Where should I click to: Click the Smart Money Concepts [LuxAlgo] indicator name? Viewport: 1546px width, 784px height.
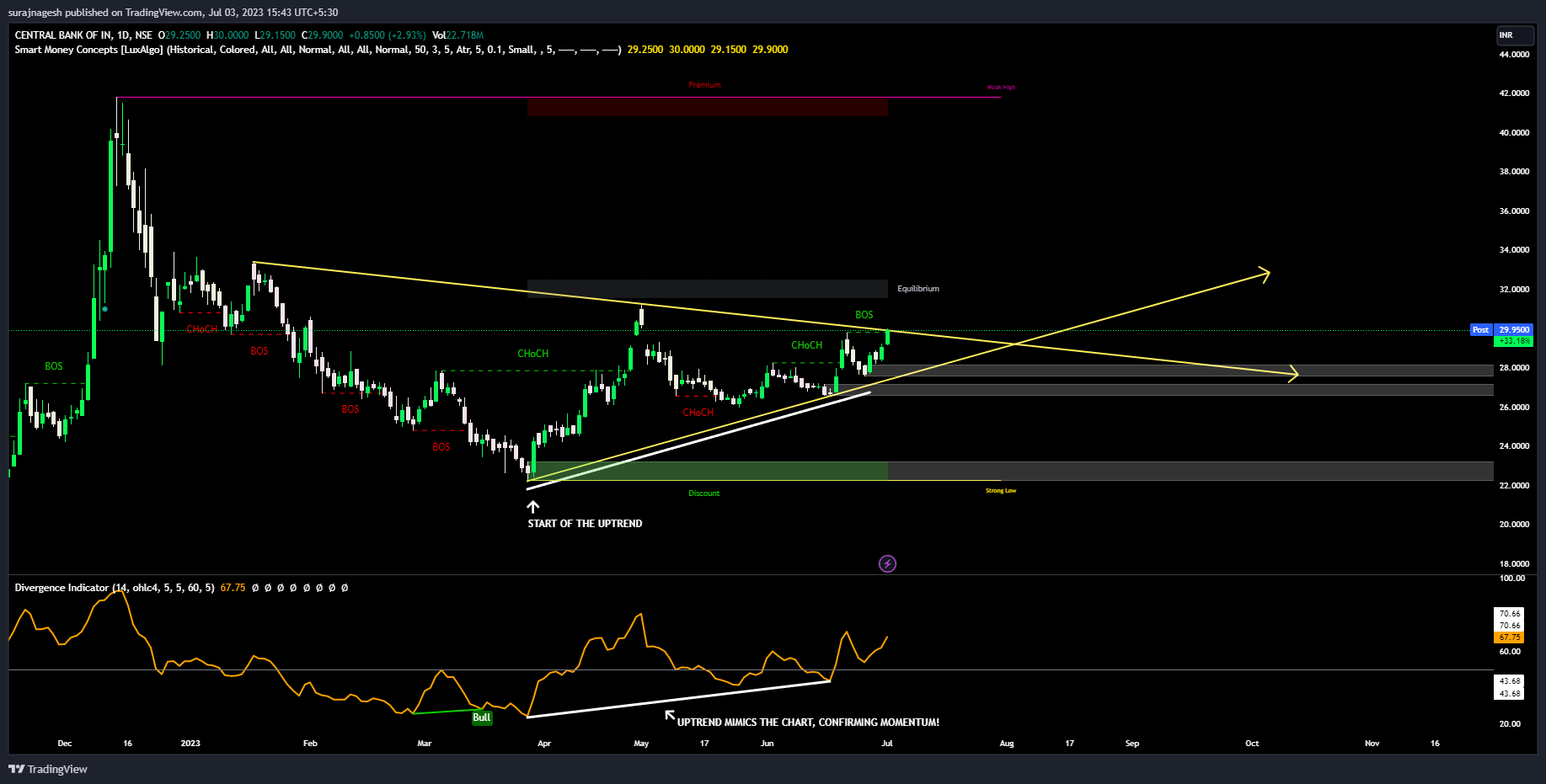(x=88, y=50)
